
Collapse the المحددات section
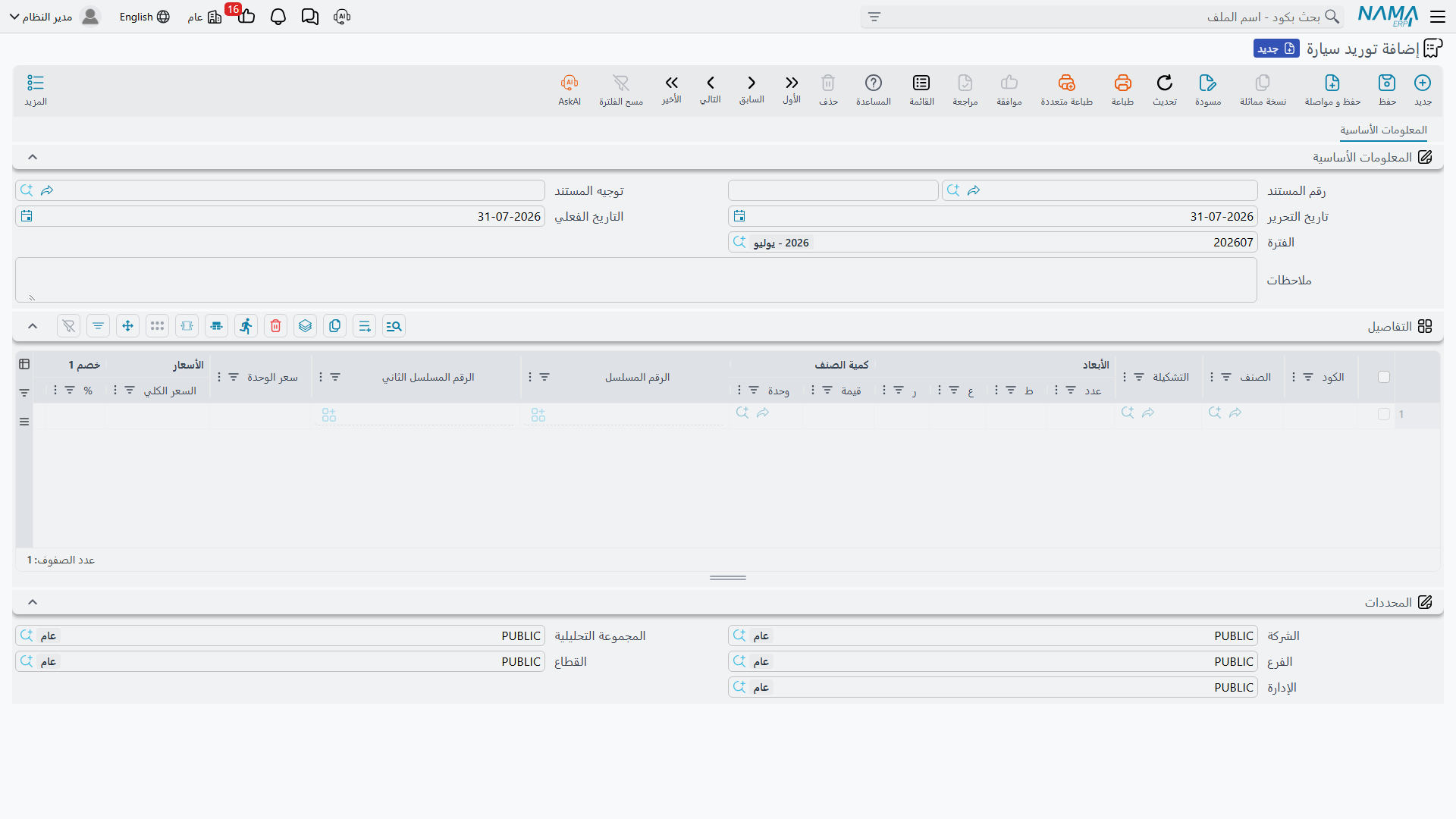pos(33,602)
